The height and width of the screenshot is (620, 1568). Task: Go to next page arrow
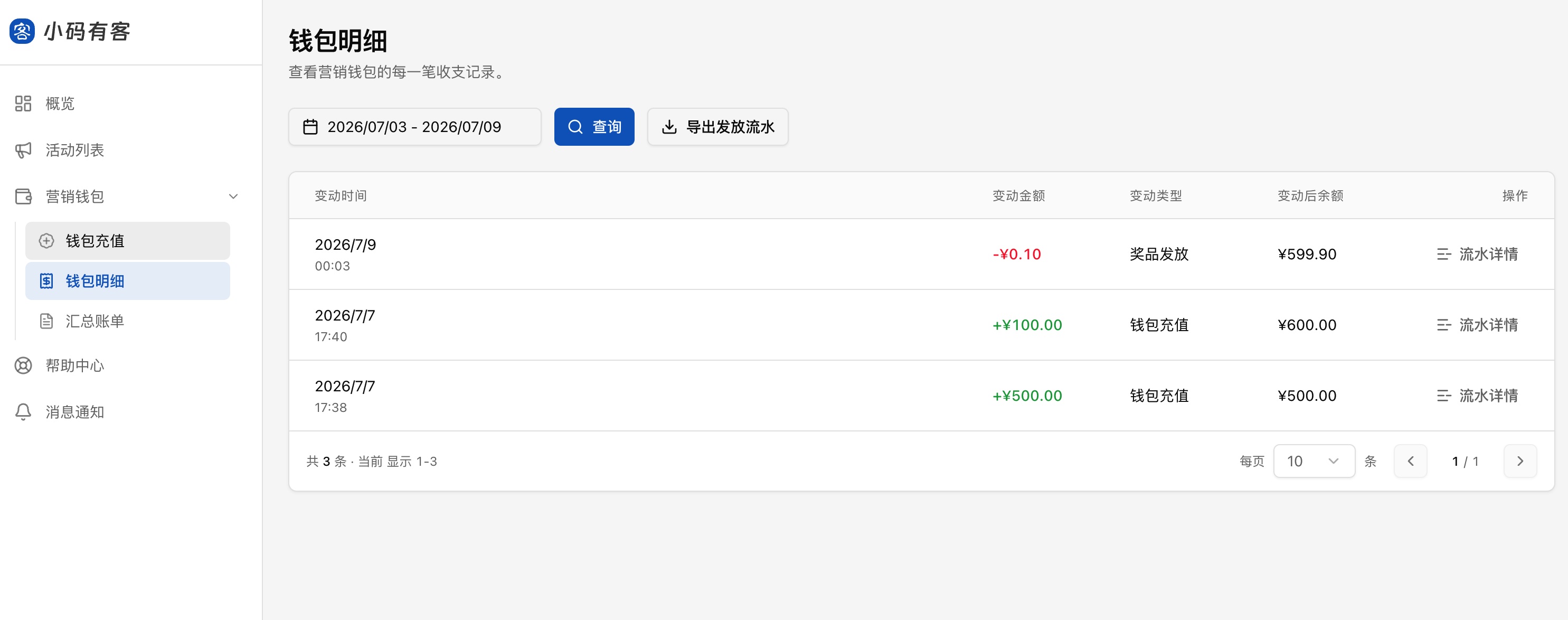(1520, 461)
